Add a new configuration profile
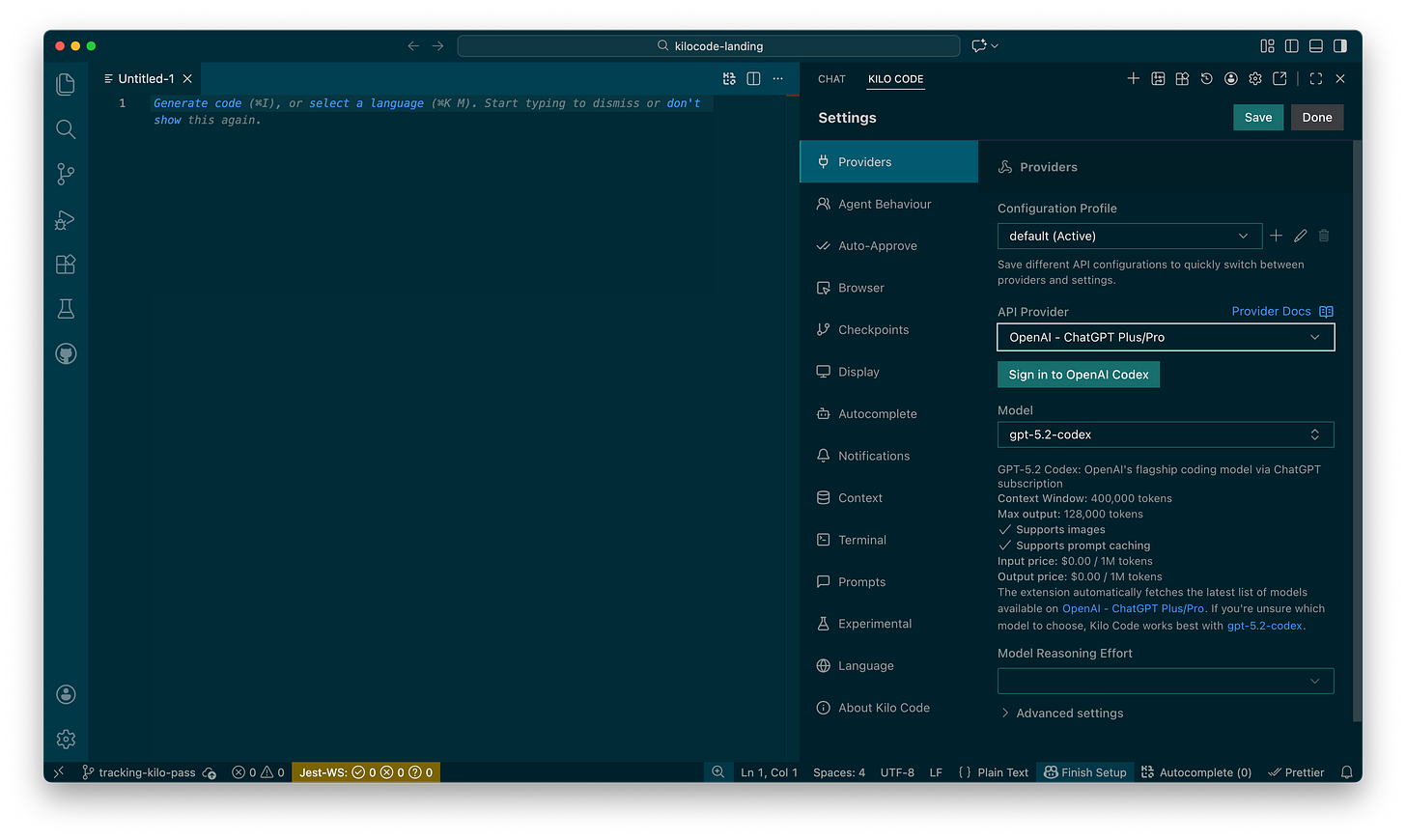Screen dimensions: 1406x840 (1276, 236)
